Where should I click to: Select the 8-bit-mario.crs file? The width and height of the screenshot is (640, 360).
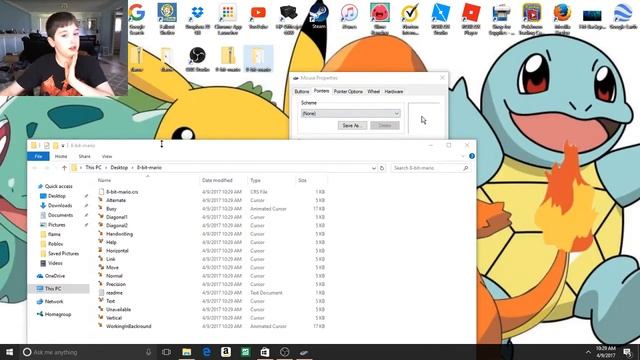coord(122,192)
